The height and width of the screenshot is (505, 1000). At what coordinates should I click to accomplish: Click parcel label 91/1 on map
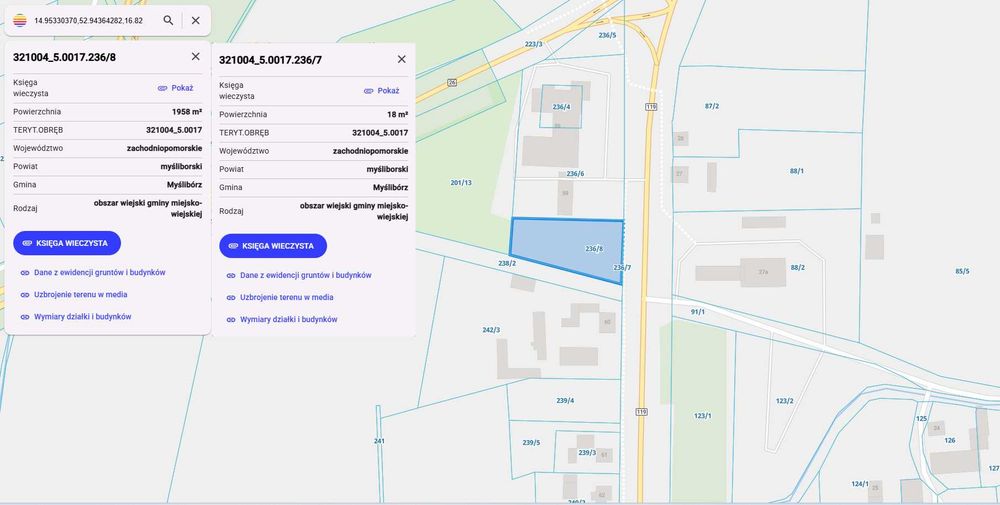pos(698,312)
